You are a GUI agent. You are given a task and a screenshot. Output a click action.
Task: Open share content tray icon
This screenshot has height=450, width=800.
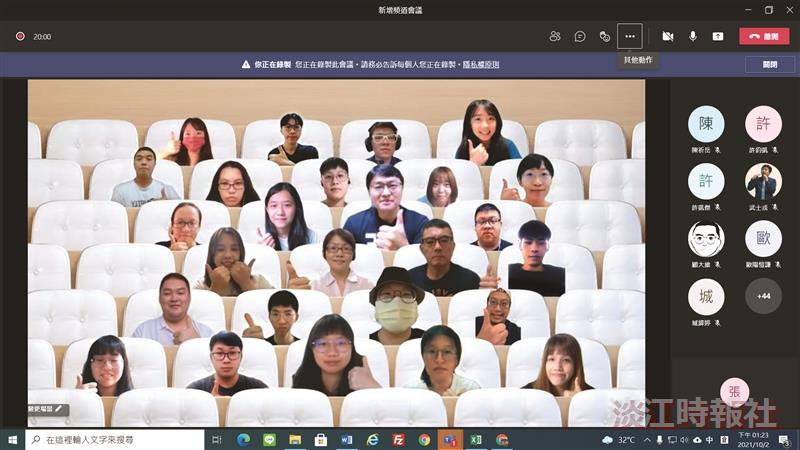tap(717, 36)
